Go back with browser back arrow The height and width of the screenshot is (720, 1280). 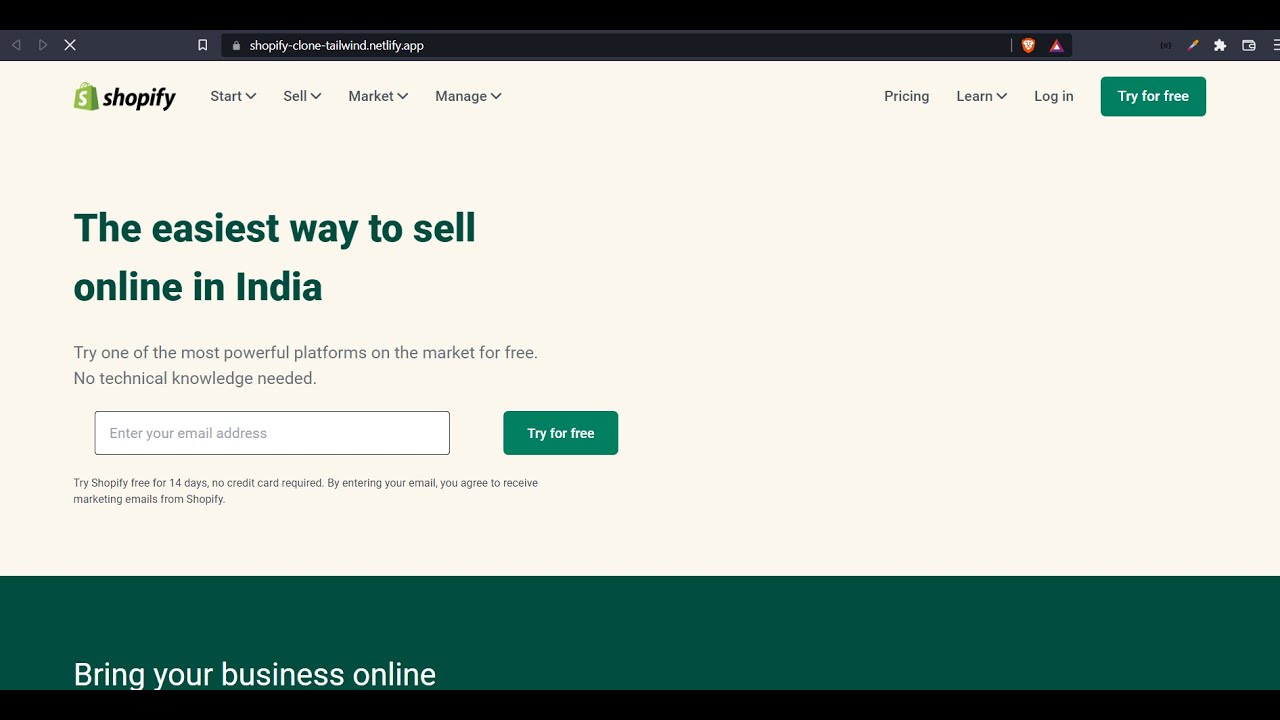point(16,45)
